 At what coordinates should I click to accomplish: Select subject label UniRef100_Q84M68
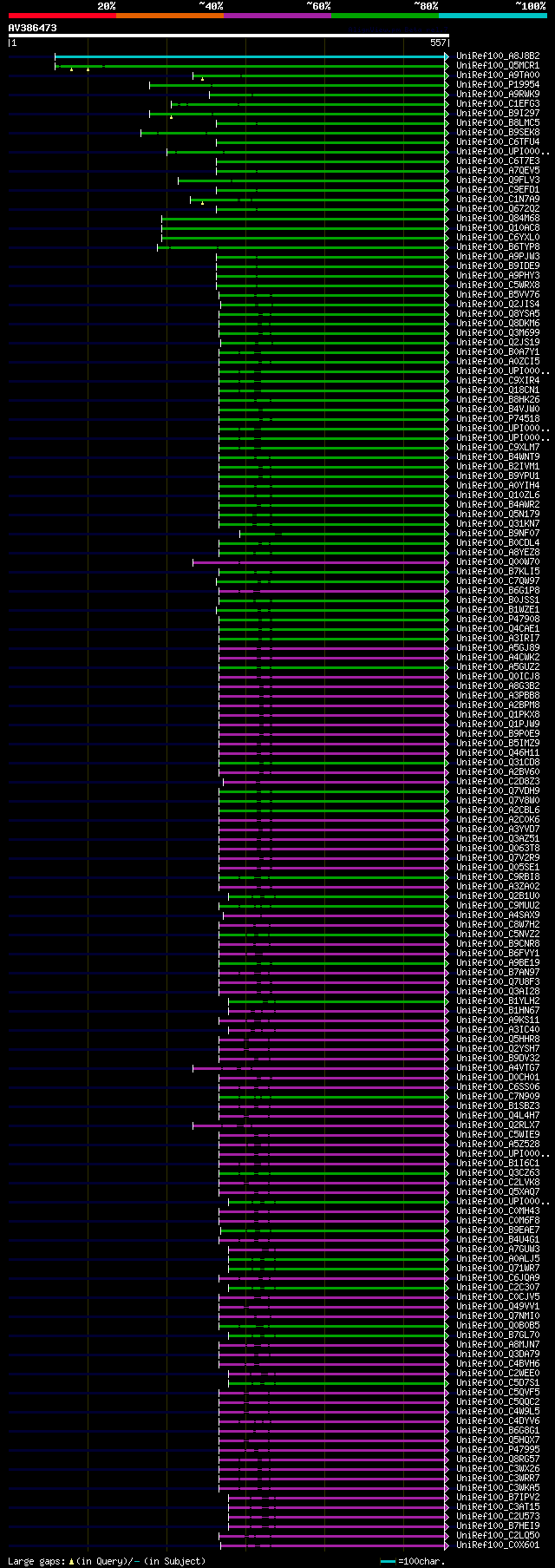coord(498,219)
